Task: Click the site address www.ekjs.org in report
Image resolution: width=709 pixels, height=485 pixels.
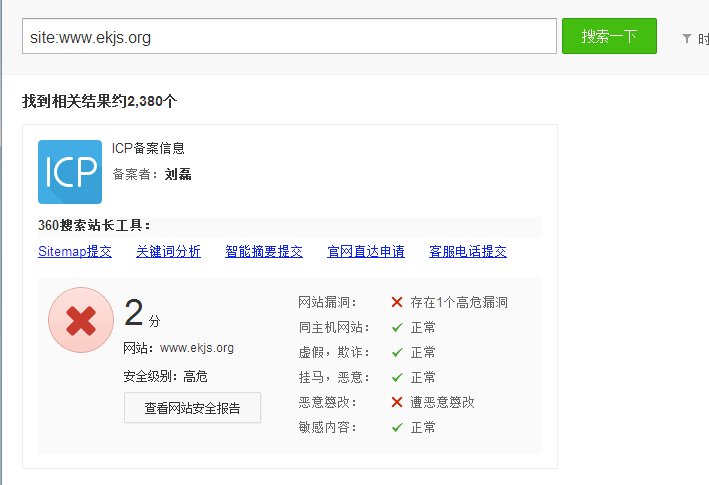Action: coord(197,348)
